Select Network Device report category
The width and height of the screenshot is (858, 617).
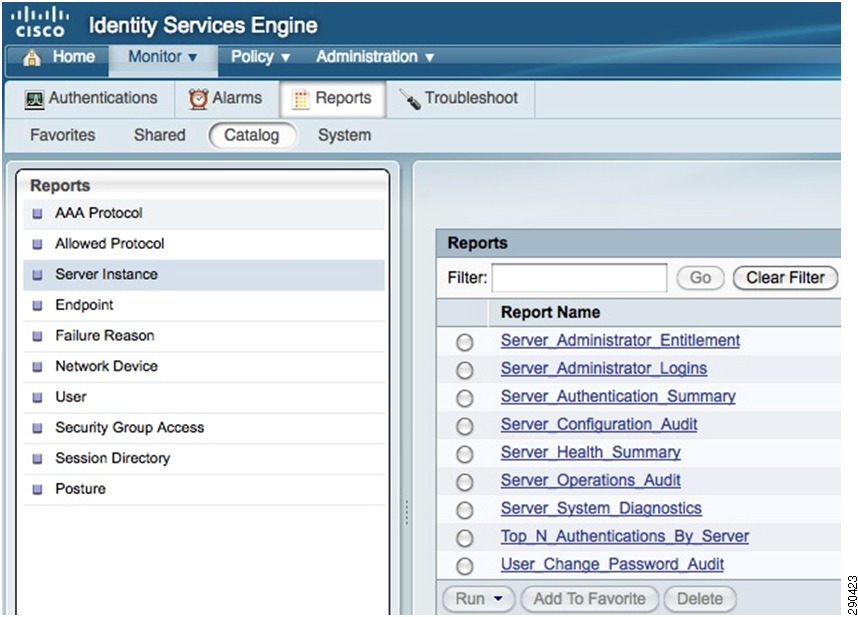pyautogui.click(x=204, y=366)
